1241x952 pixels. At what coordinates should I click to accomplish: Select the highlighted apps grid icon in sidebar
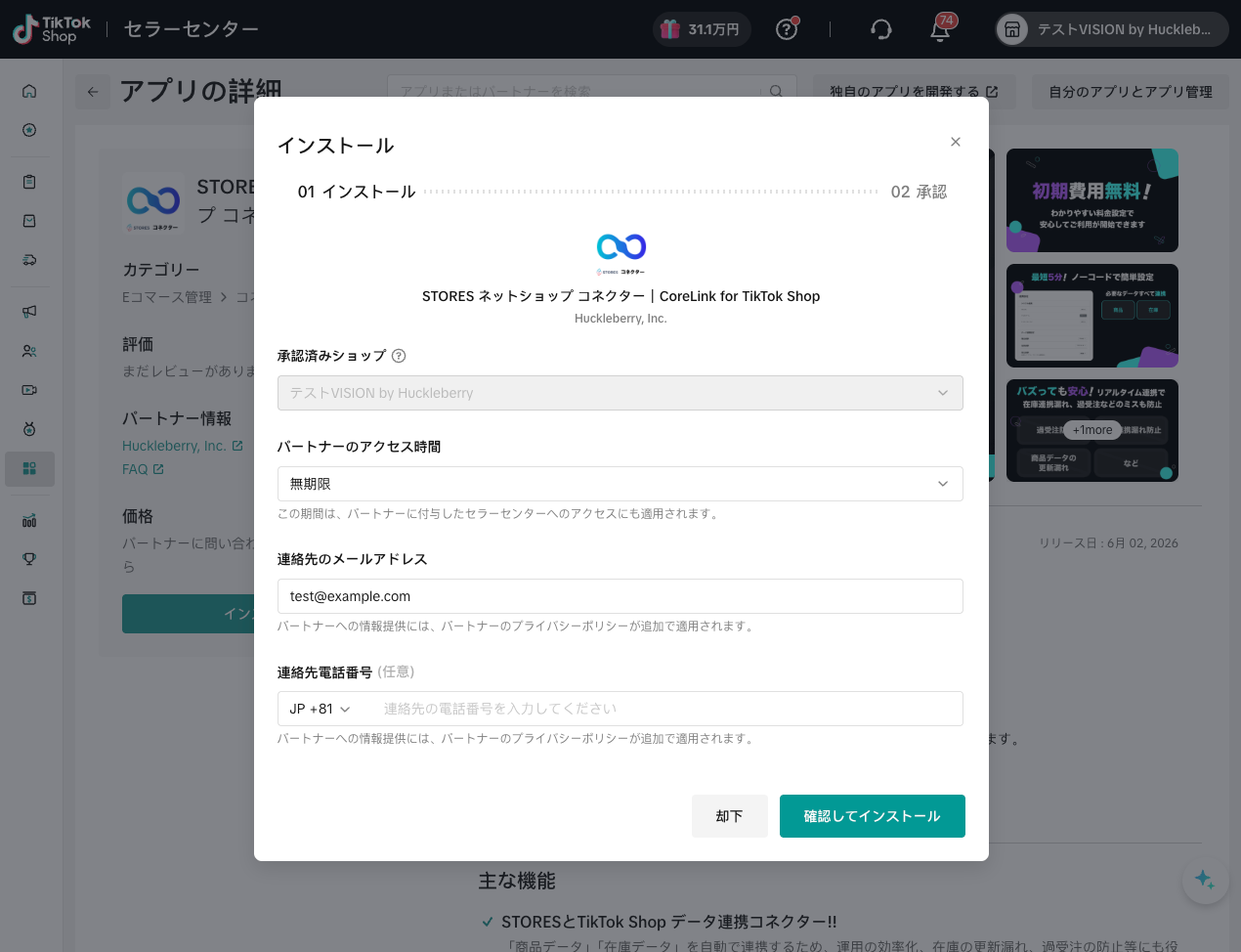pos(29,469)
